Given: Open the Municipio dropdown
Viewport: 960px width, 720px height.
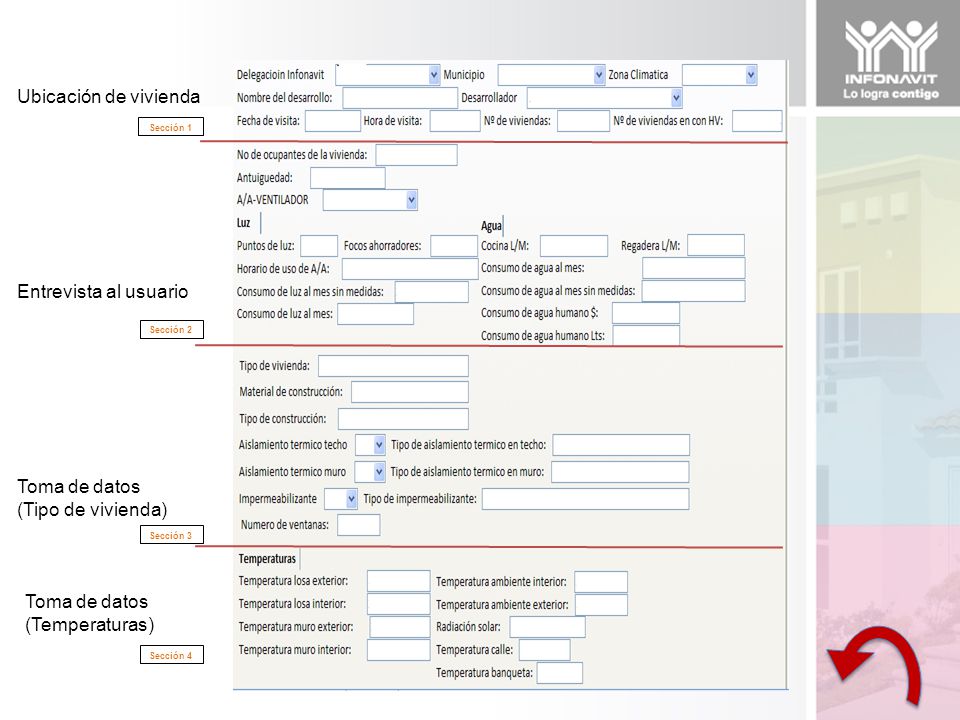Looking at the screenshot, I should click(551, 75).
